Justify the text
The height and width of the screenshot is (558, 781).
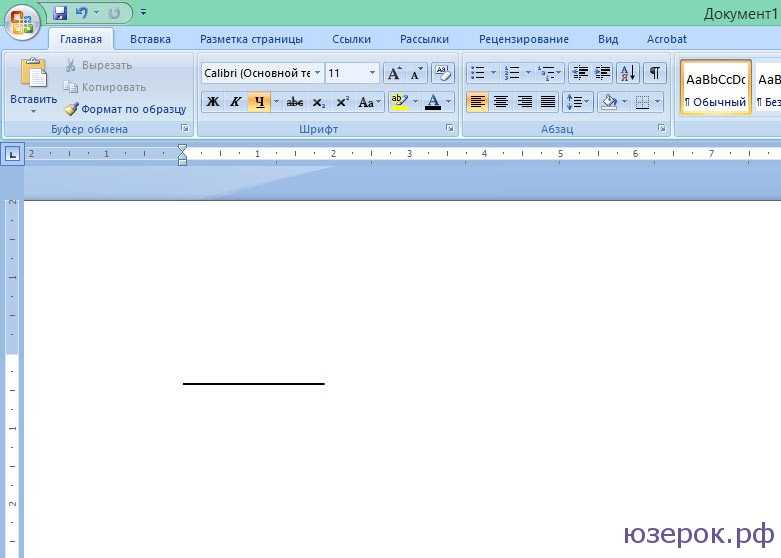[x=548, y=102]
